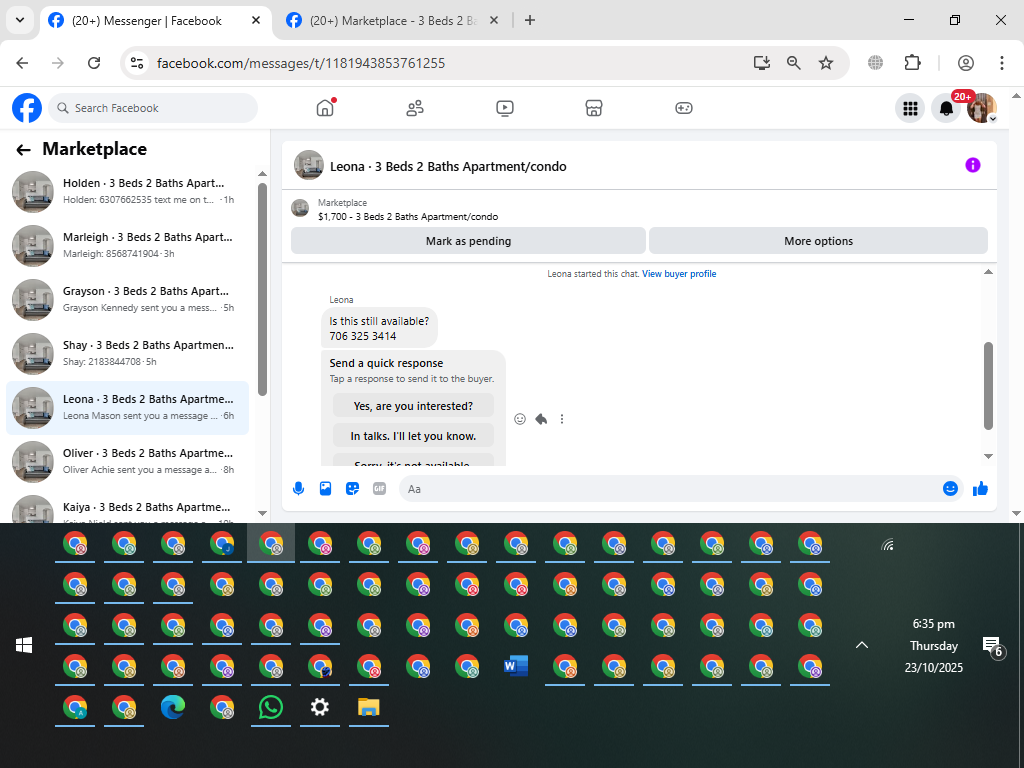The width and height of the screenshot is (1024, 768).
Task: Send a thumbs-up like
Action: click(980, 488)
